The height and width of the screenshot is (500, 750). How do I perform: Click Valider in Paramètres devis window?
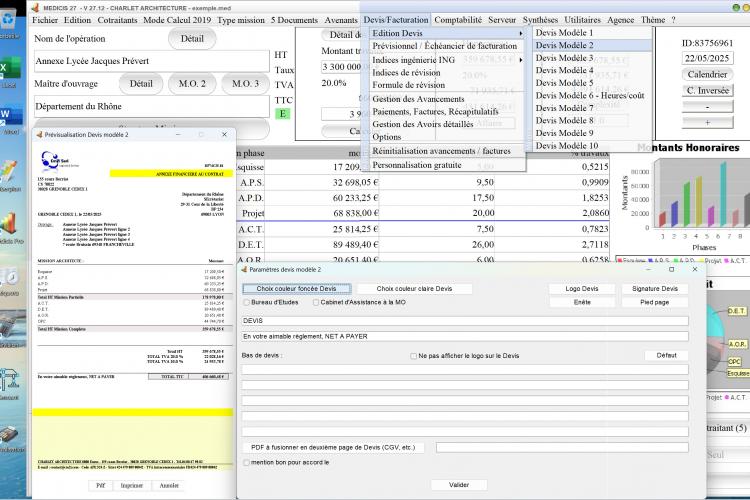459,485
